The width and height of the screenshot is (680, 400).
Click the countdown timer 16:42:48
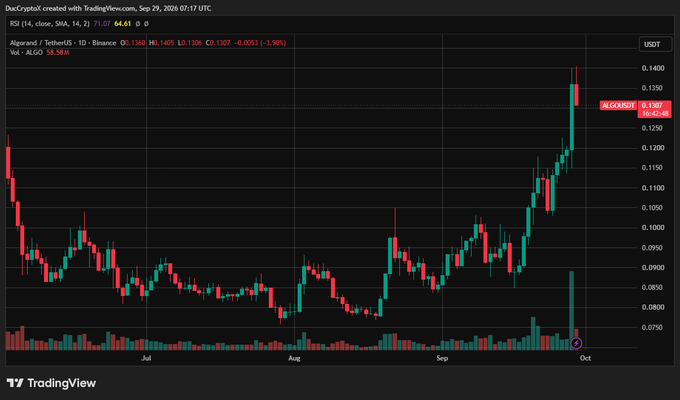(x=655, y=114)
